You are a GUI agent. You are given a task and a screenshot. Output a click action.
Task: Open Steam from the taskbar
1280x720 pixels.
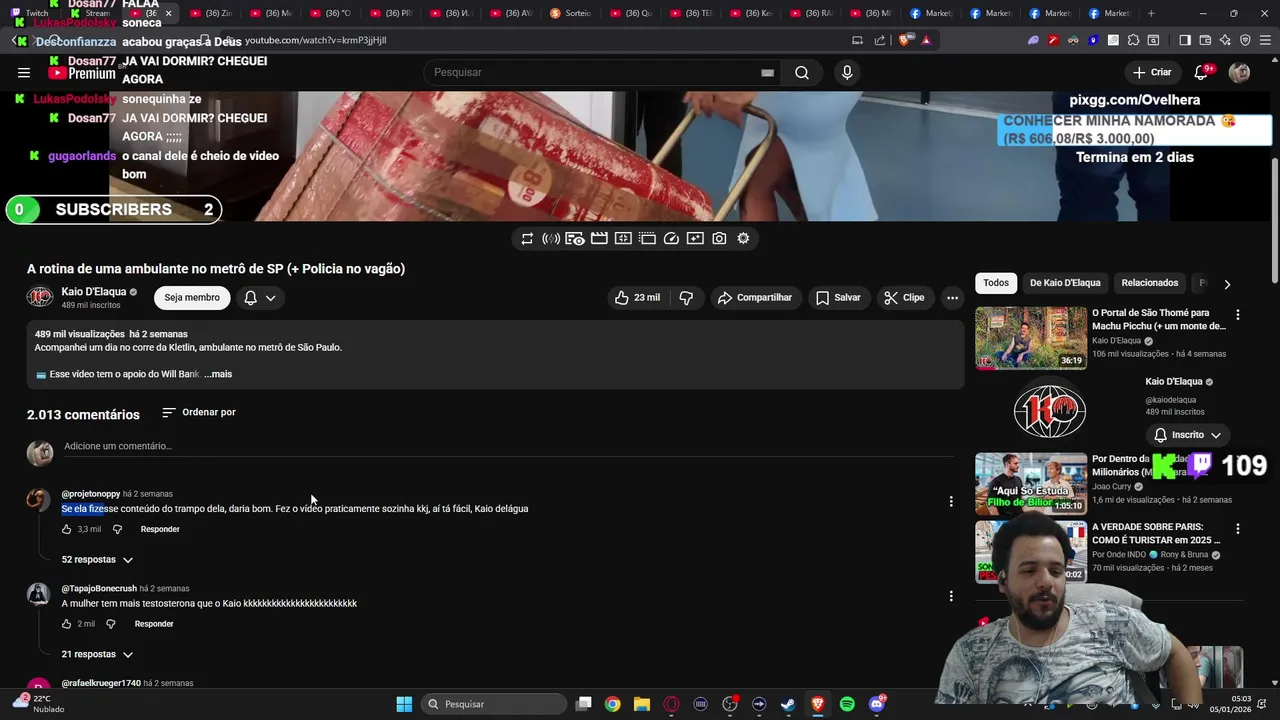coord(788,704)
